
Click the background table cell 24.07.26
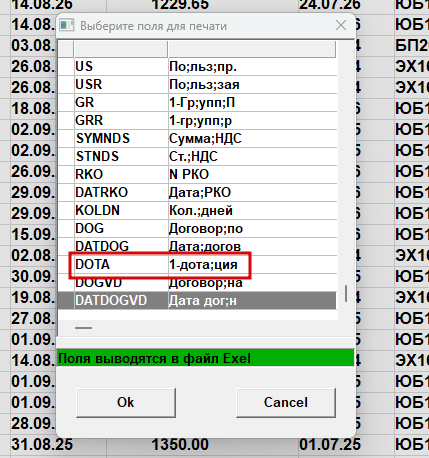(x=330, y=5)
